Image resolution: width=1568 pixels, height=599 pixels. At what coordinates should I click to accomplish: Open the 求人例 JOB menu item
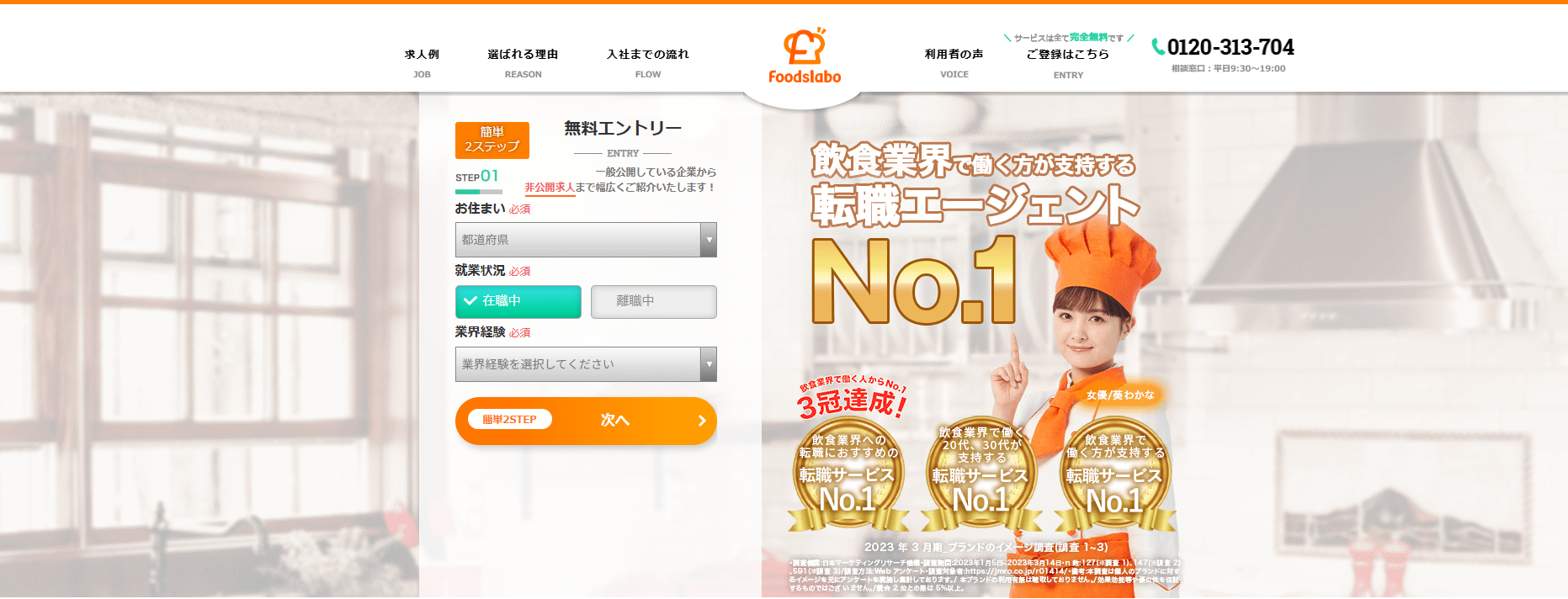coord(422,63)
